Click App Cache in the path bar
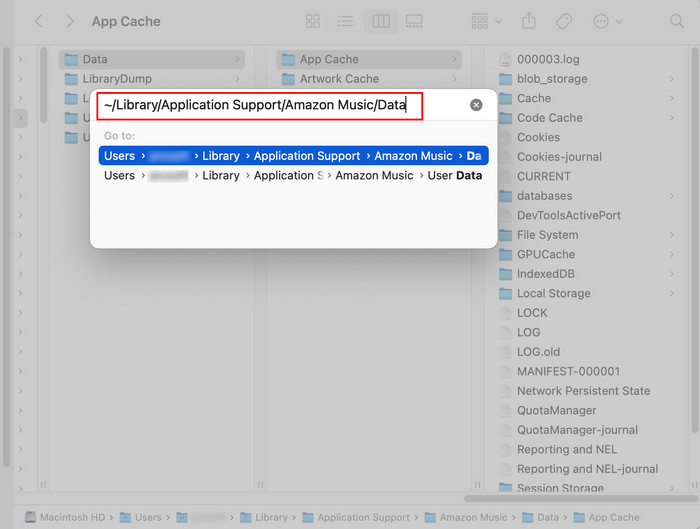 point(606,517)
